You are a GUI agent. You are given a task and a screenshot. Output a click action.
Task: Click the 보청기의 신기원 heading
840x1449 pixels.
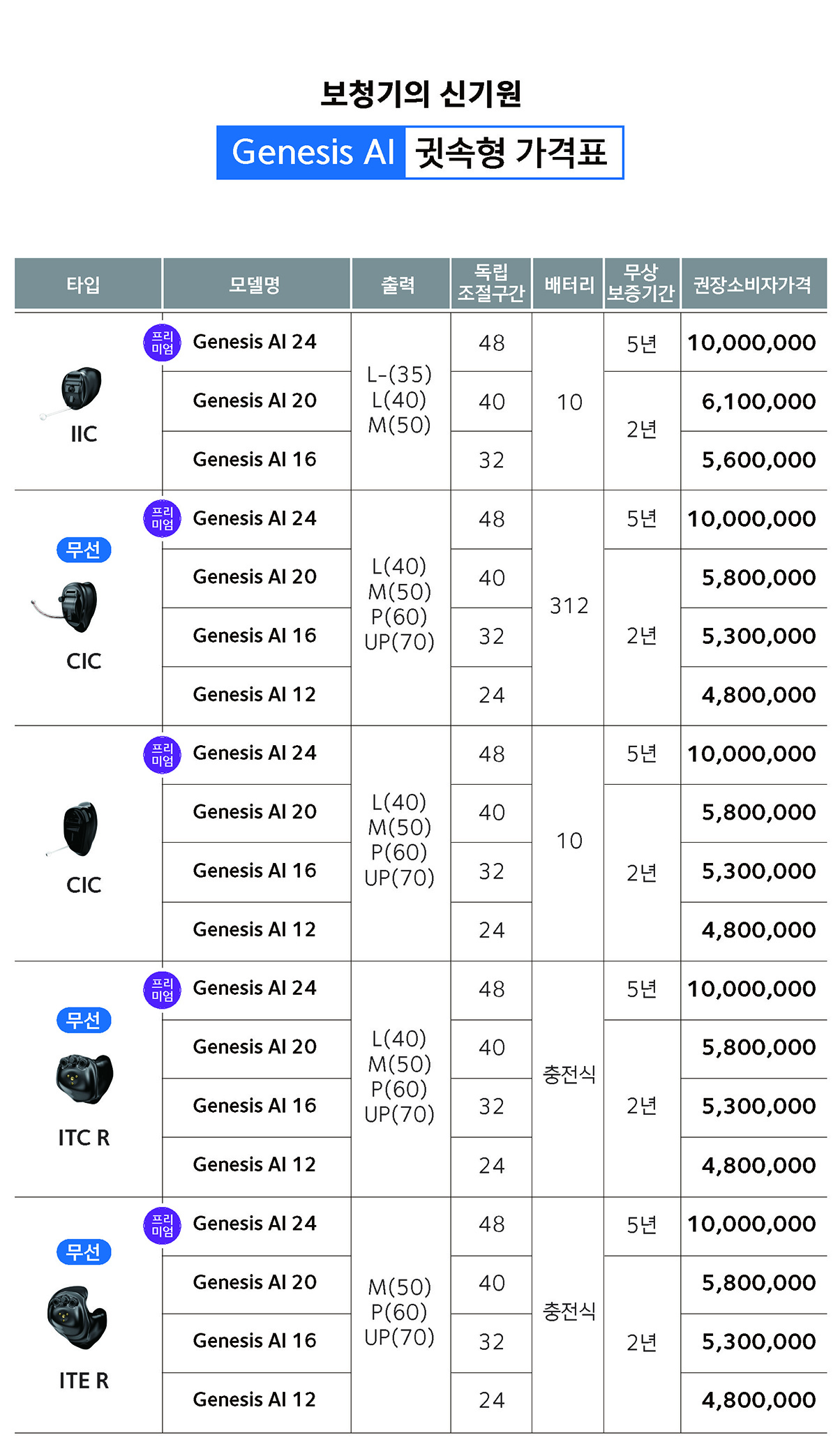tap(421, 94)
